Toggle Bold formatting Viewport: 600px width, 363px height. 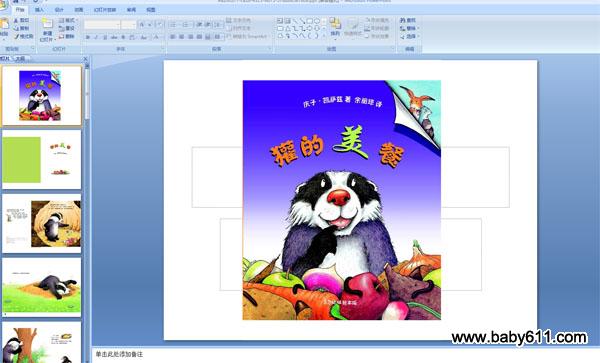[x=88, y=37]
